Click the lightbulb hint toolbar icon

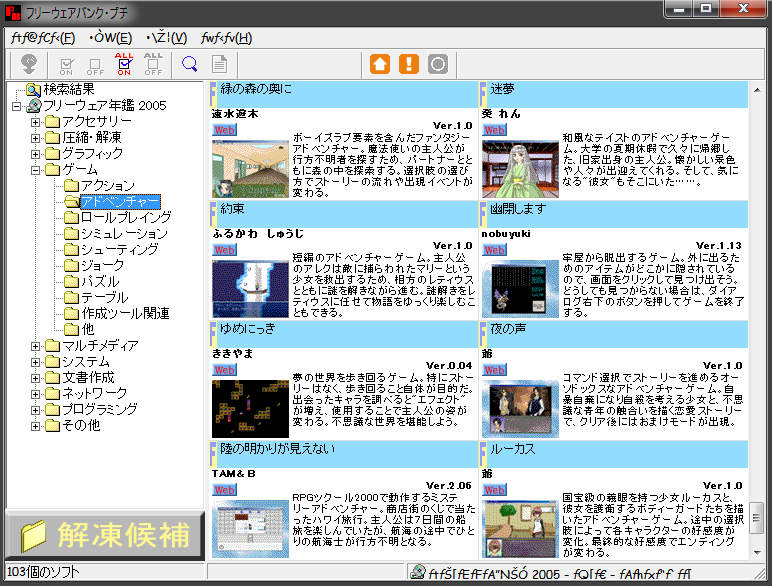coord(29,64)
